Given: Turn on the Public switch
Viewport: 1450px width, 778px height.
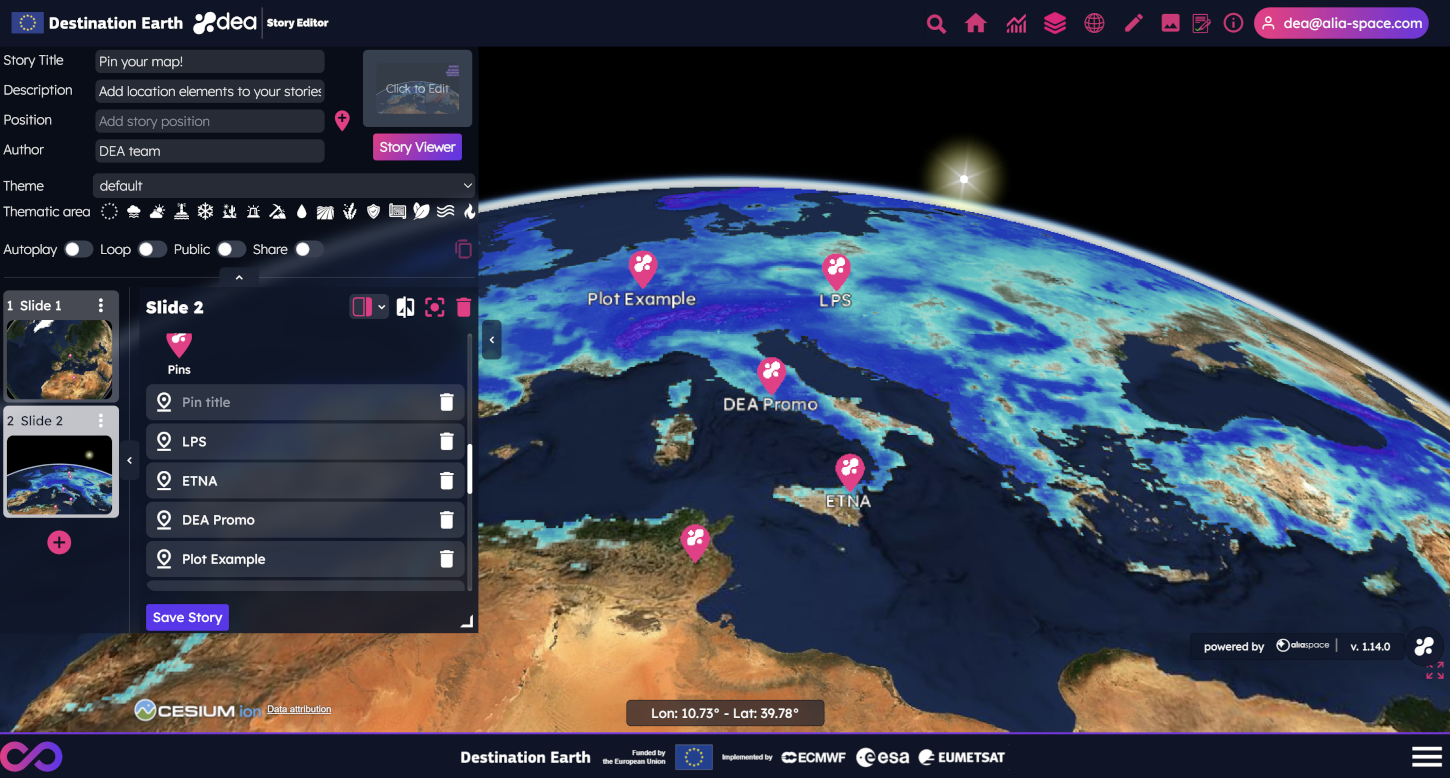Looking at the screenshot, I should point(230,249).
